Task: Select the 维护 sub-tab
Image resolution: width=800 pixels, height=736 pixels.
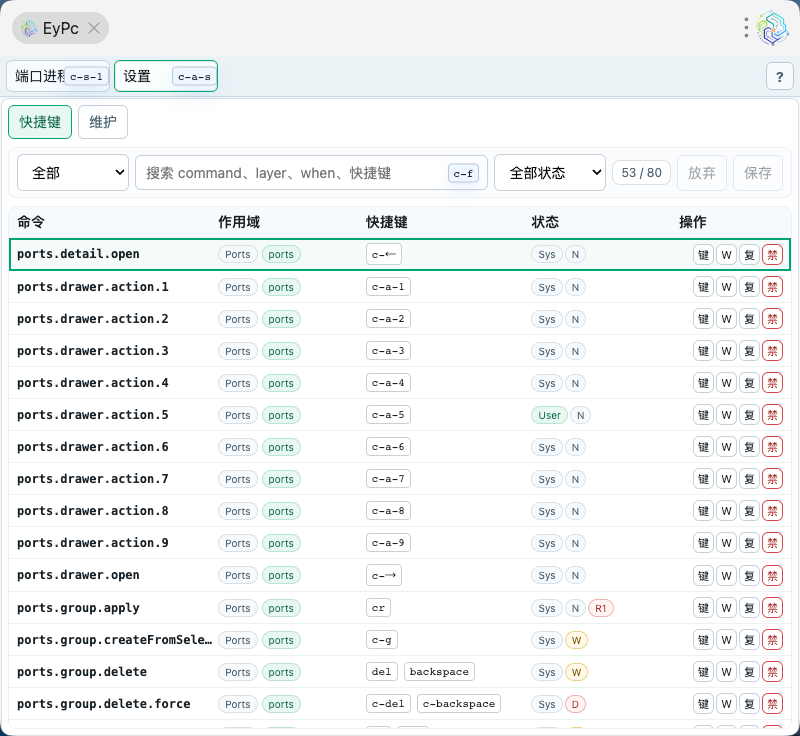Action: coord(103,122)
